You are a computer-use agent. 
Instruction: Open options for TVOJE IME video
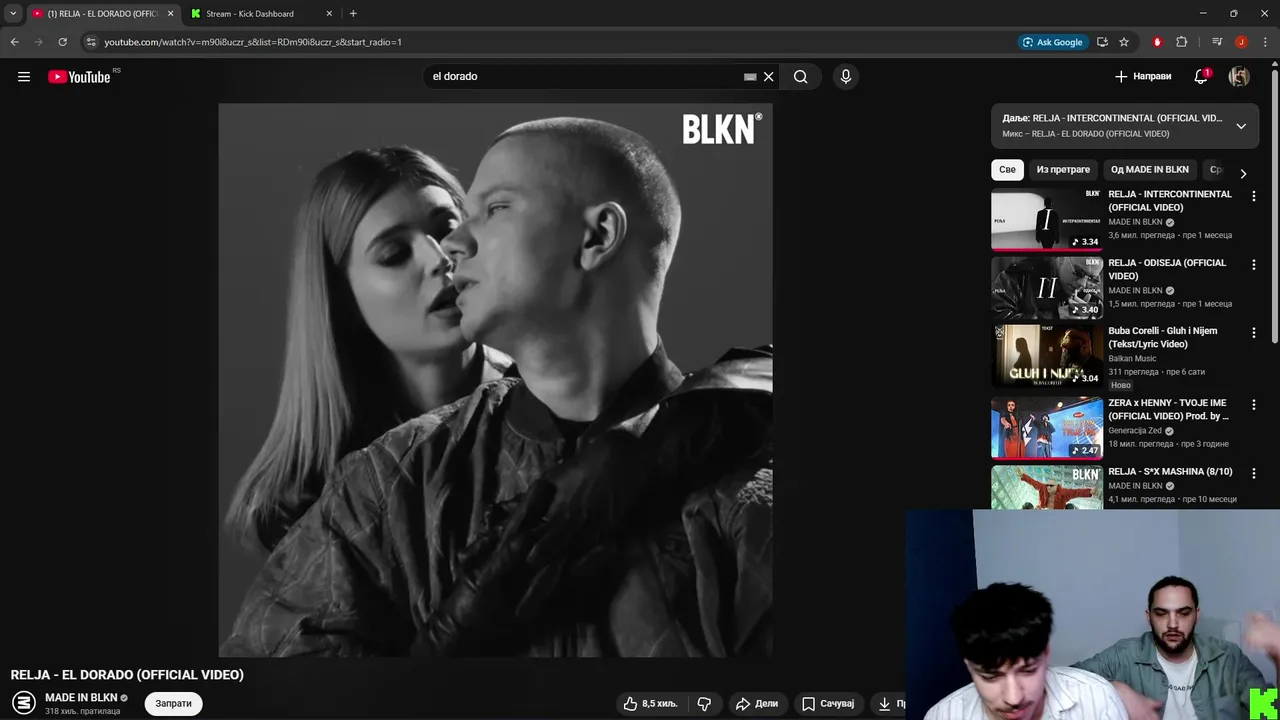coord(1254,405)
